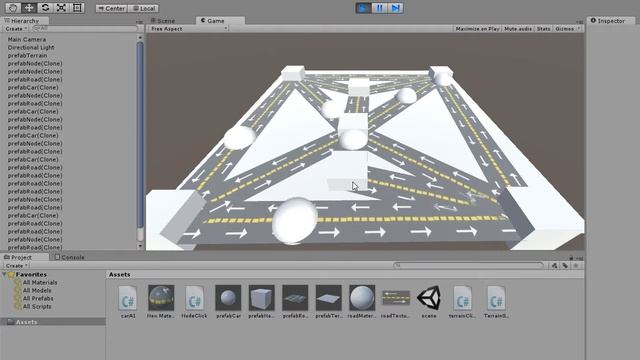The image size is (640, 360).
Task: Select the roadMater.. material asset
Action: (362, 302)
